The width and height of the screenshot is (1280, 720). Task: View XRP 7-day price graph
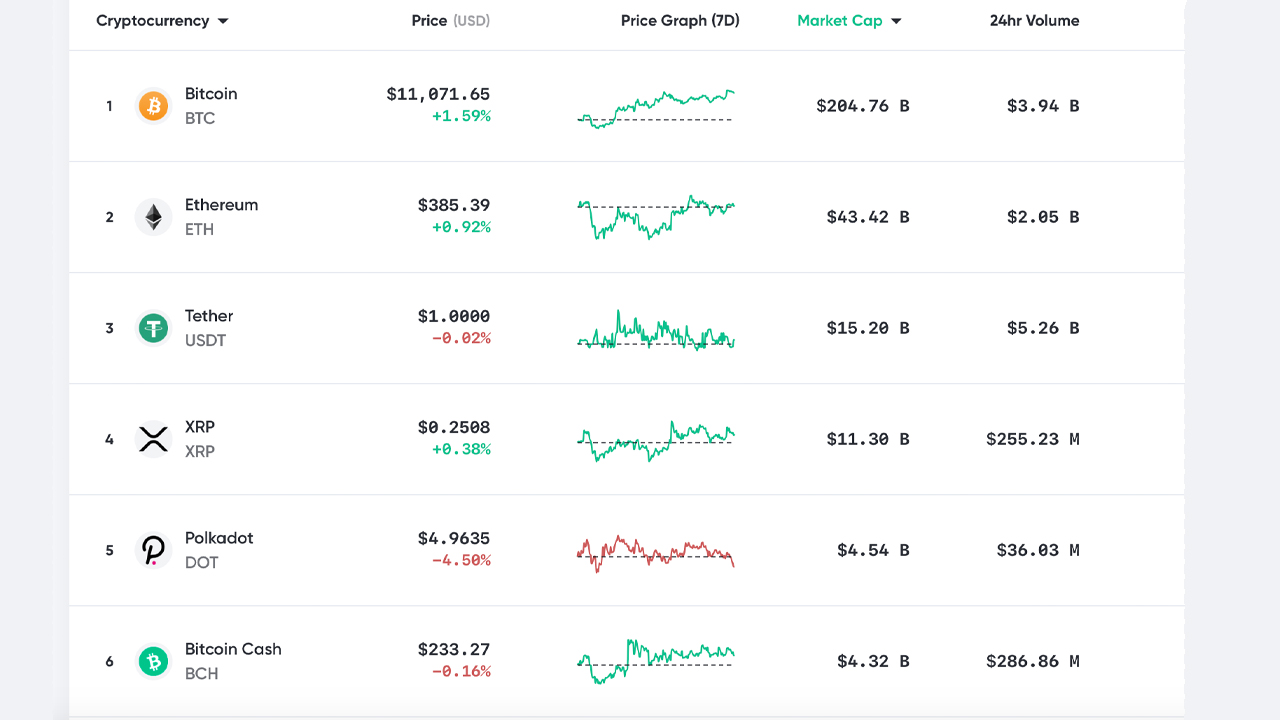coord(656,441)
